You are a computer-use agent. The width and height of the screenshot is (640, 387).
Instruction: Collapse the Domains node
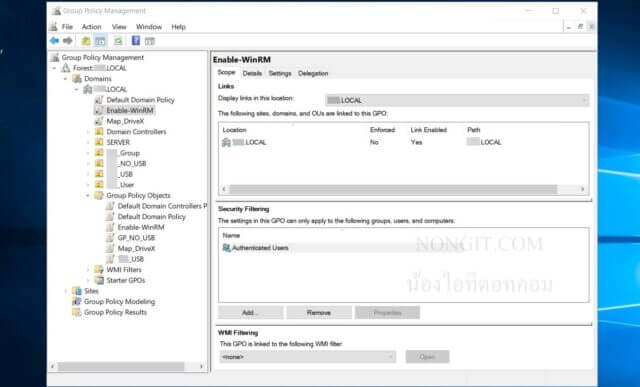coord(65,79)
